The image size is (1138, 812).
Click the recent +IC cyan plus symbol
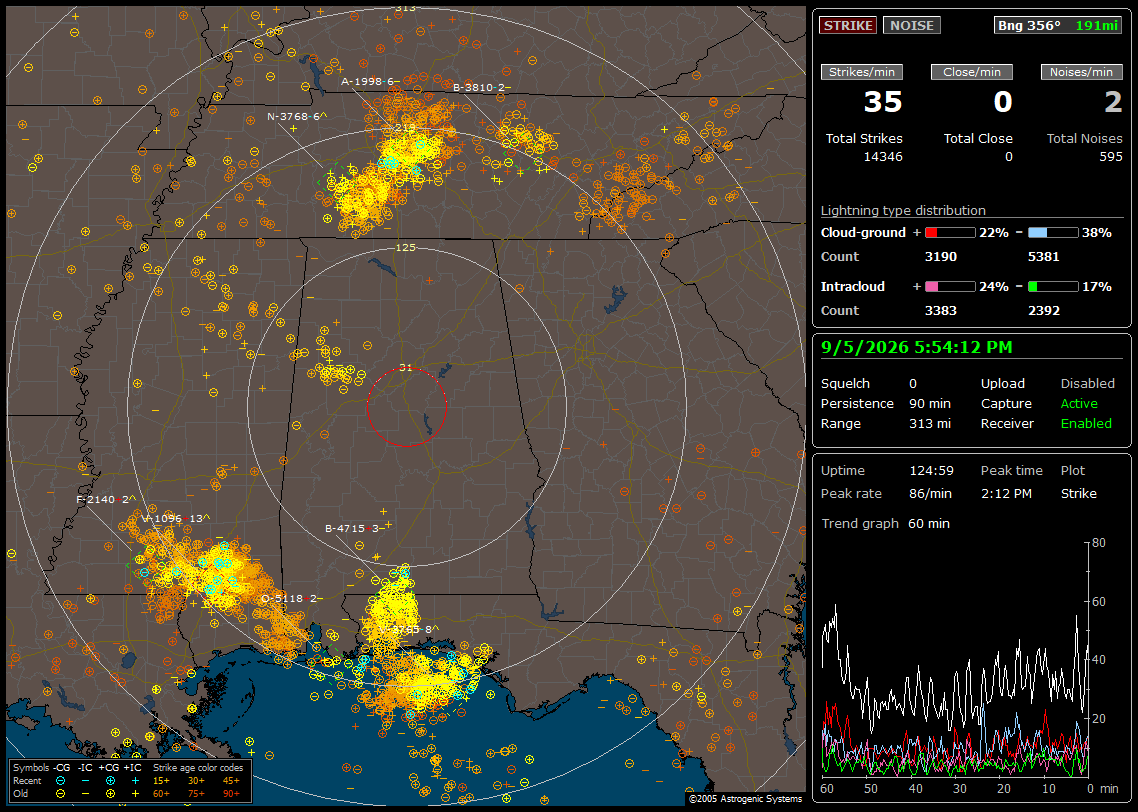135,781
